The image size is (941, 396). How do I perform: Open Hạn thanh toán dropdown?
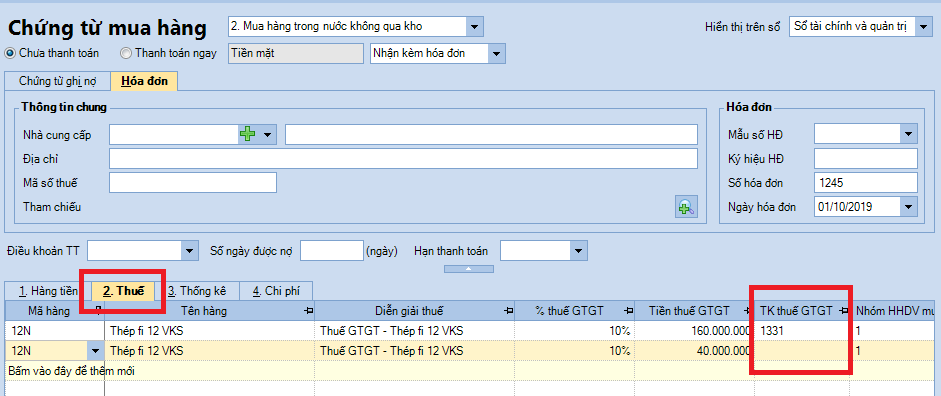(x=579, y=251)
